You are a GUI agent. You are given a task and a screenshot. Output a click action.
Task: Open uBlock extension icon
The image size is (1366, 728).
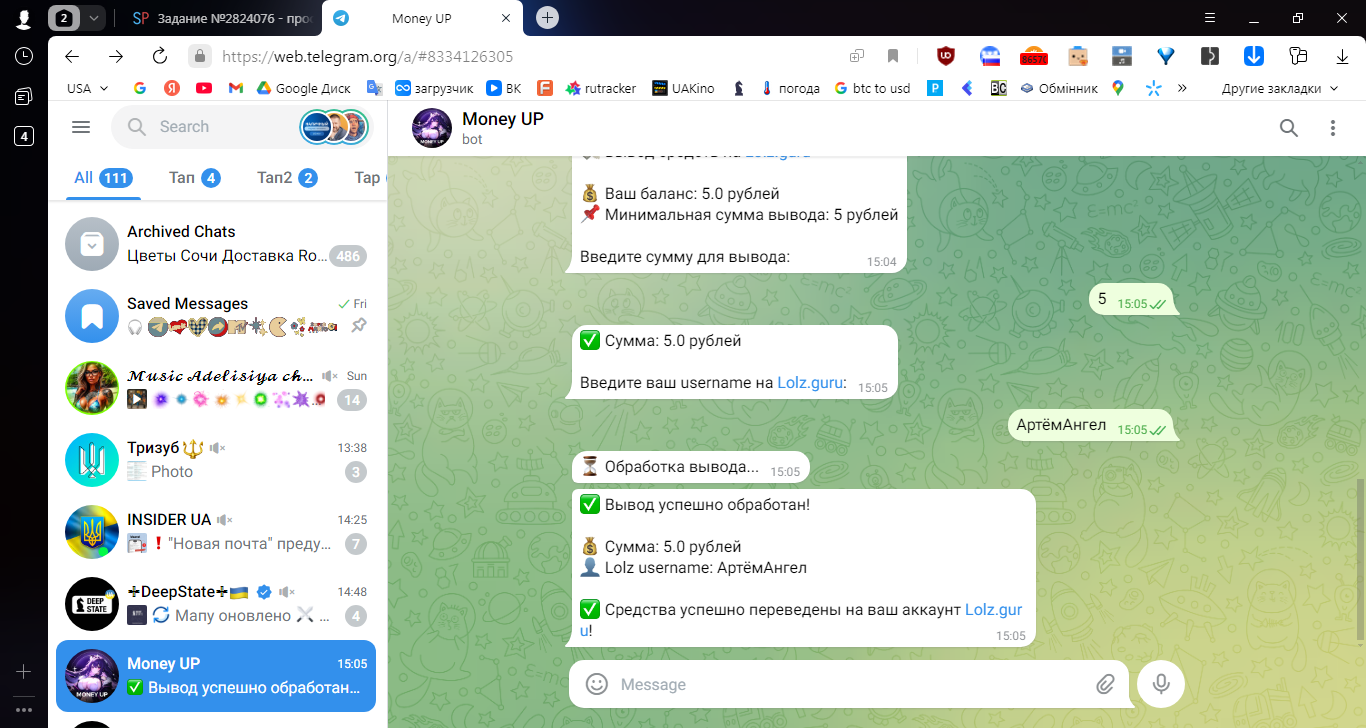945,56
